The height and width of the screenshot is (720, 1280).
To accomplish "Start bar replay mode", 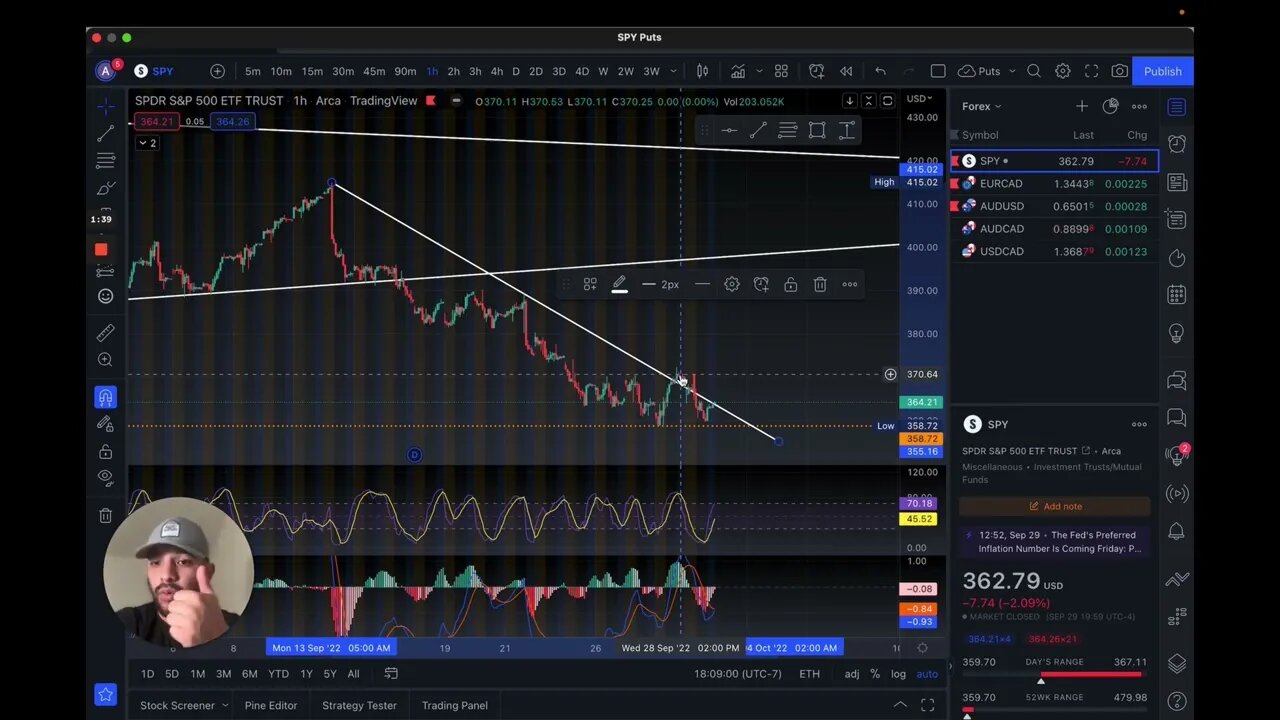I will pyautogui.click(x=846, y=71).
